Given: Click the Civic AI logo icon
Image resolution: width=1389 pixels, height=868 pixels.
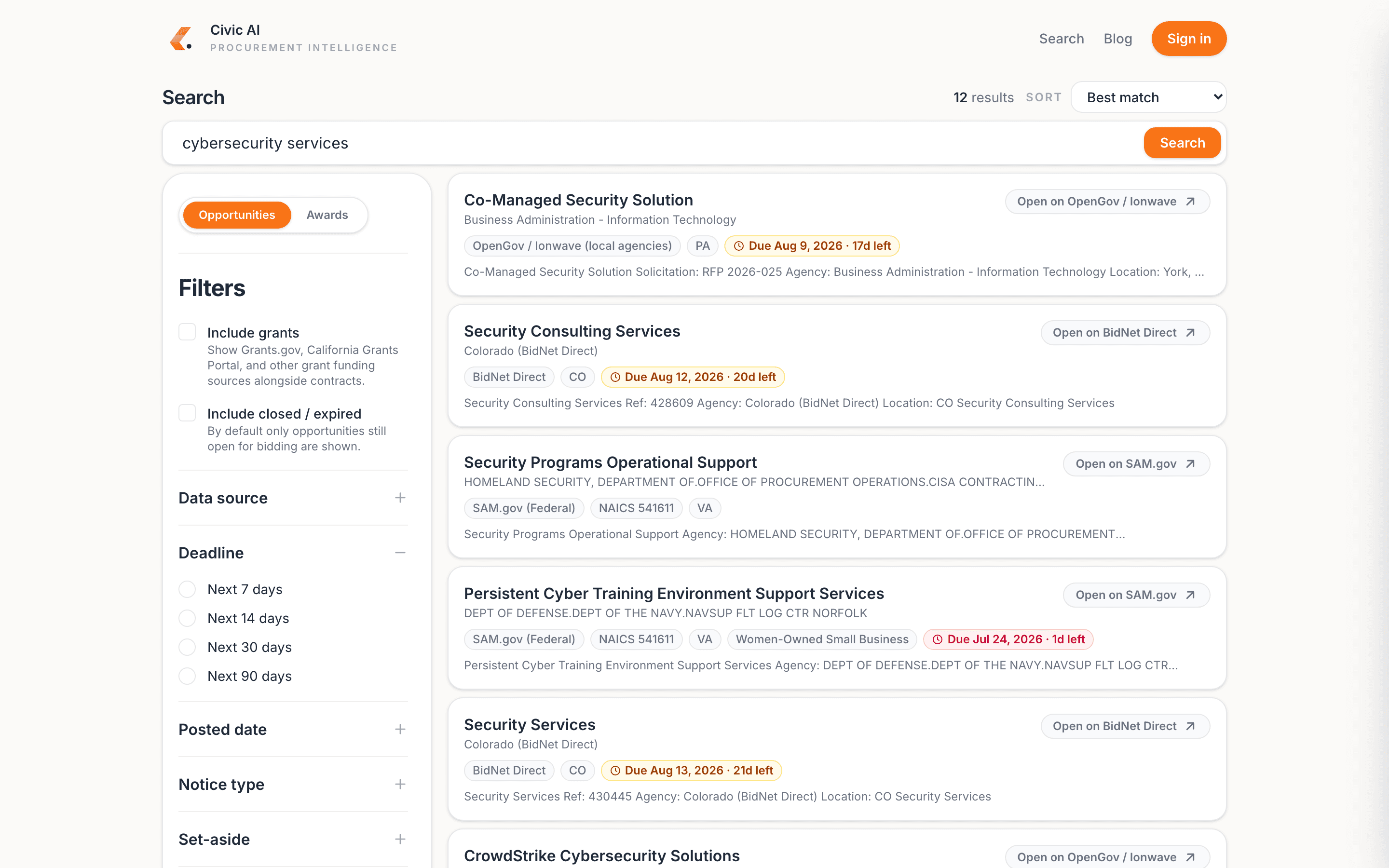Looking at the screenshot, I should [181, 39].
